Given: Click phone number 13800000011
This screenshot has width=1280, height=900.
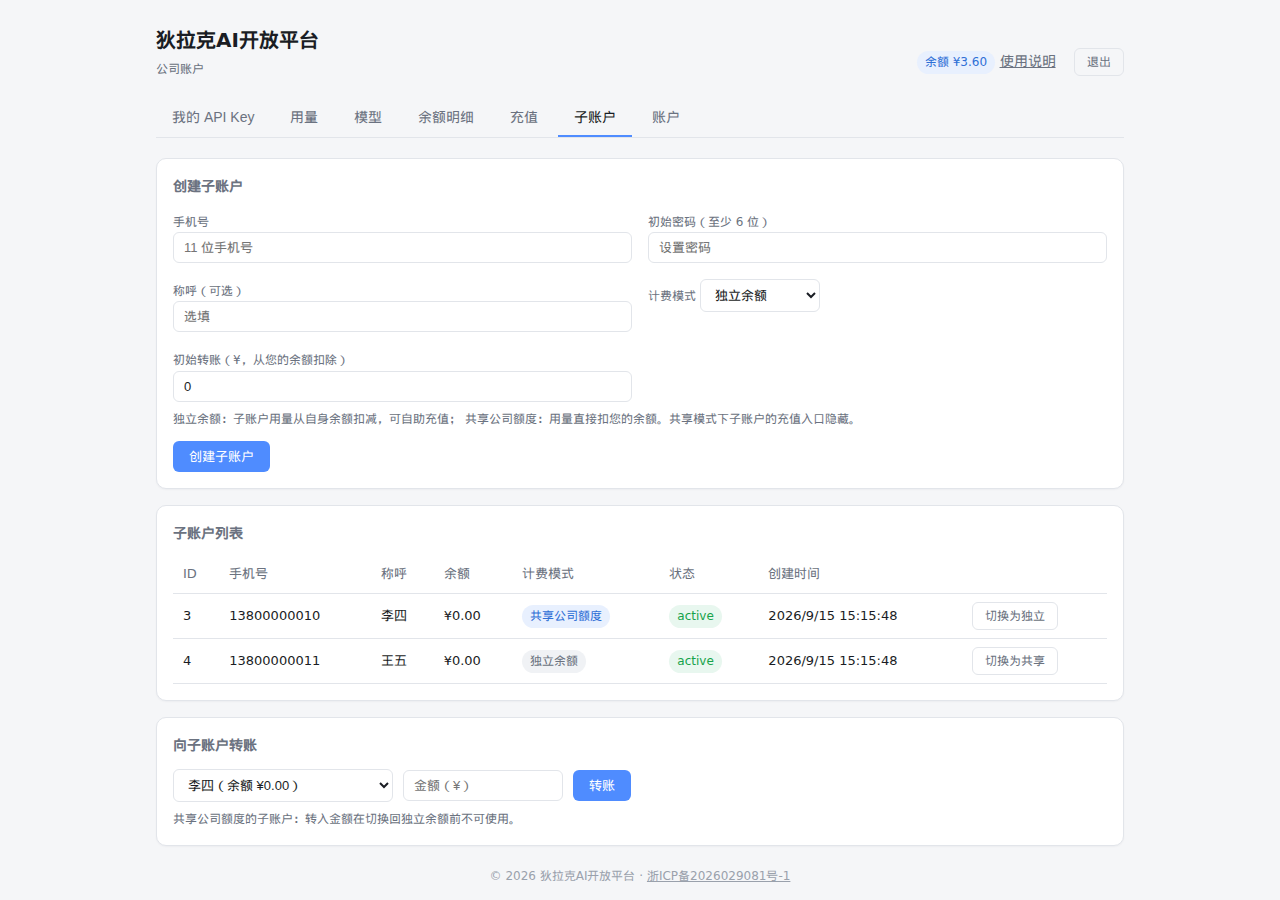Looking at the screenshot, I should [275, 661].
